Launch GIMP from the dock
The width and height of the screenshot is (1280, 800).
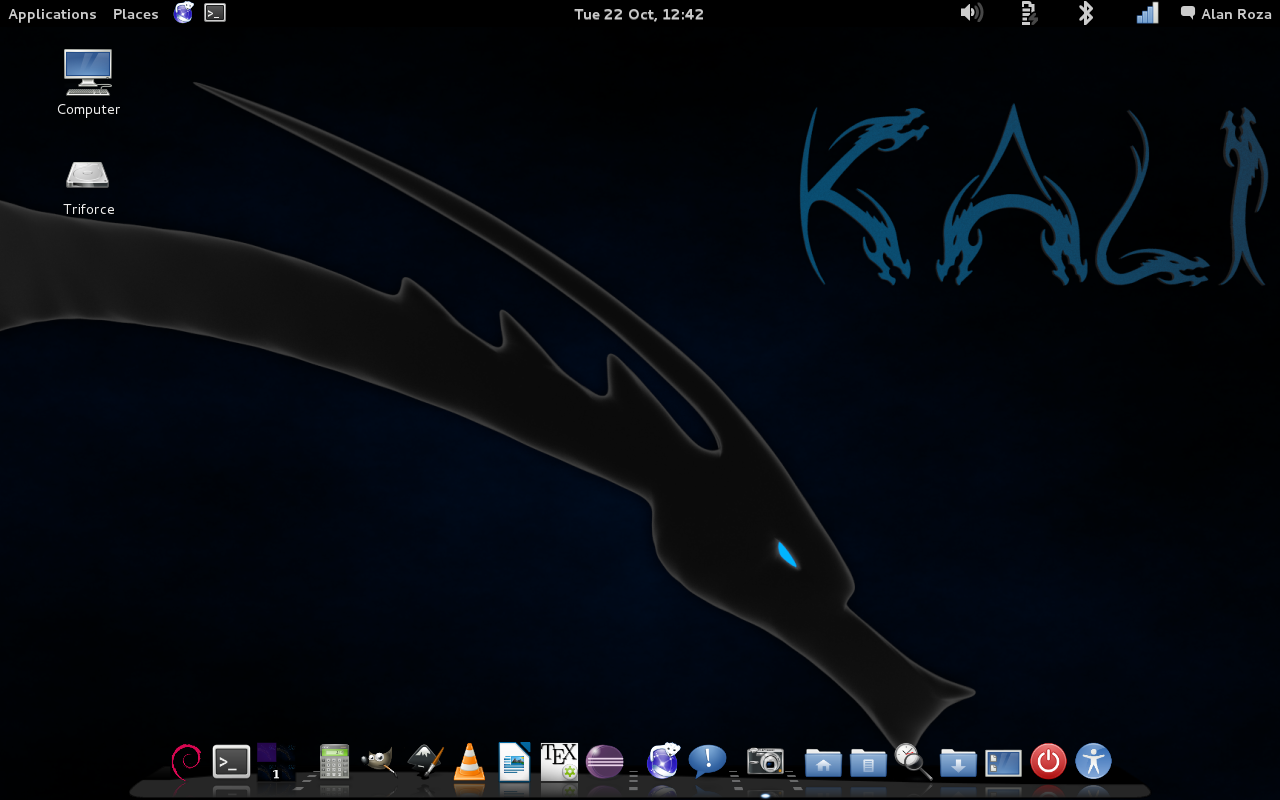tap(378, 761)
